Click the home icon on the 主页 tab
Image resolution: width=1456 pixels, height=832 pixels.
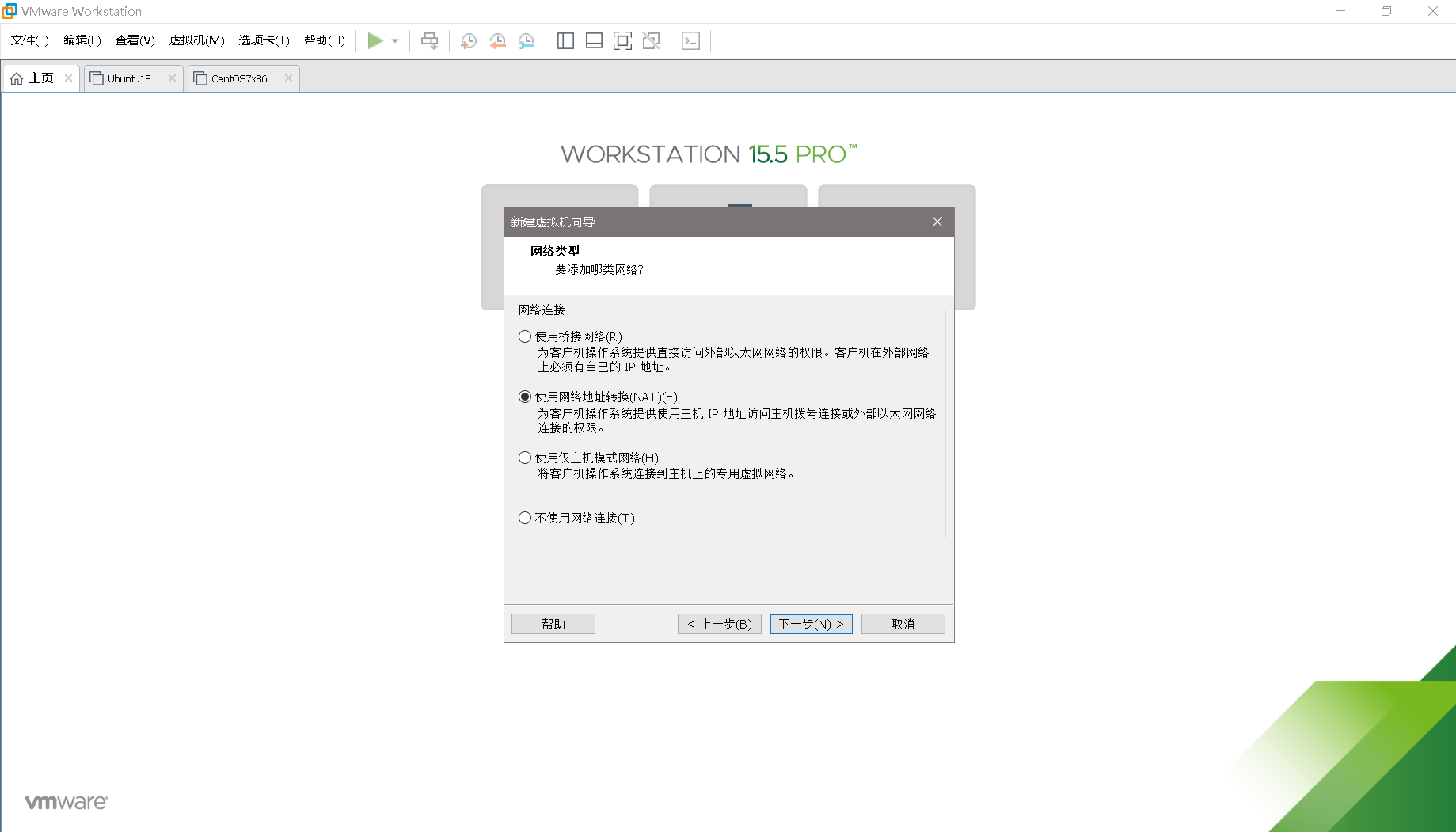[x=17, y=78]
